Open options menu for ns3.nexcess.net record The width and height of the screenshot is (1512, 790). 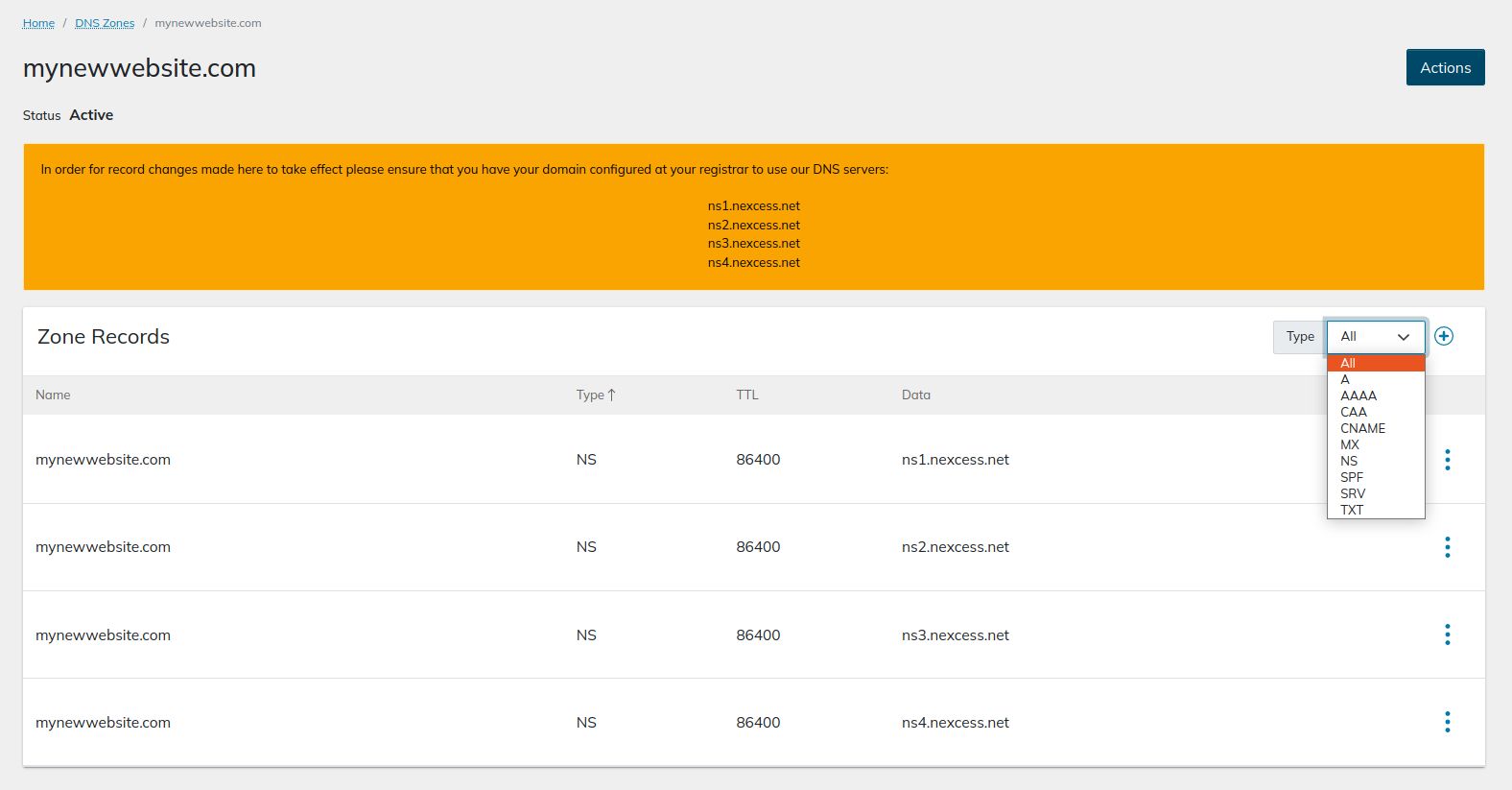coord(1448,634)
